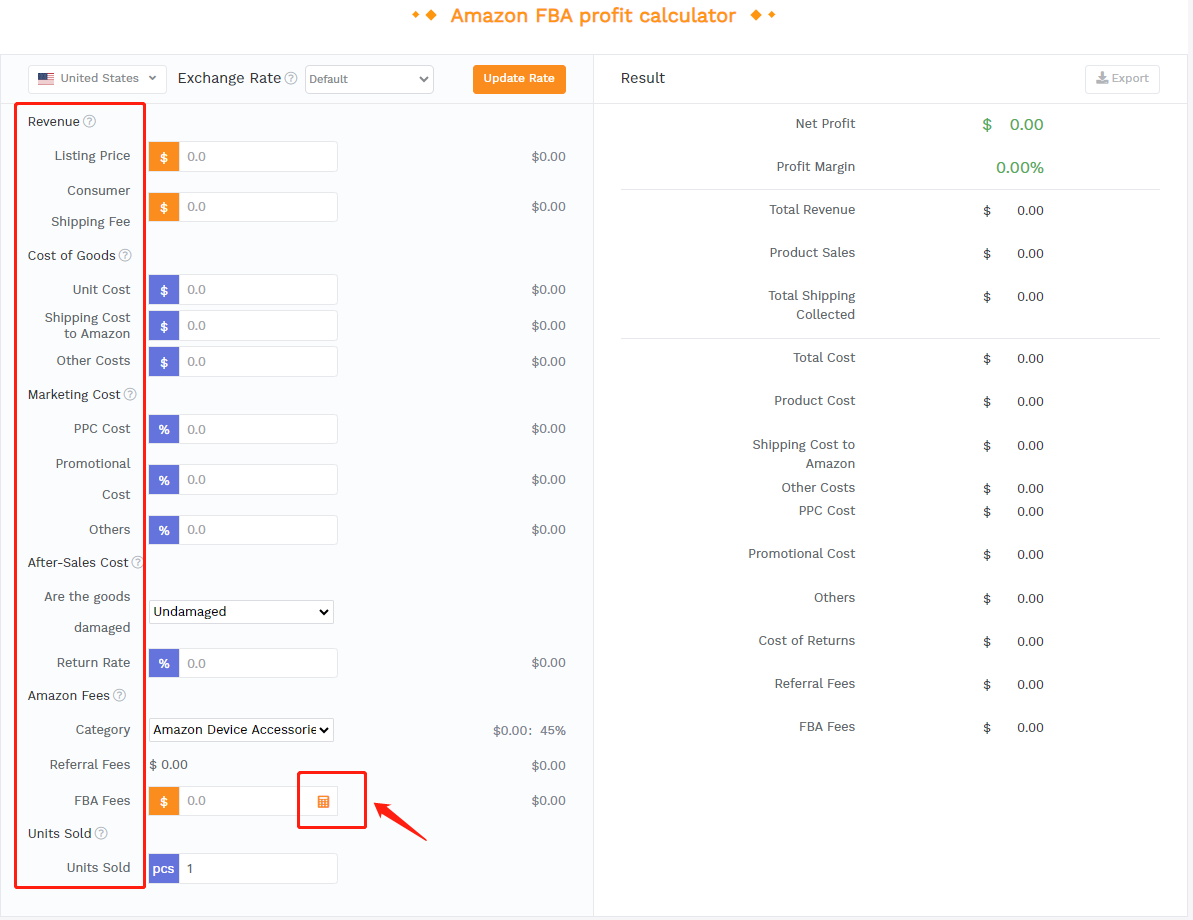Screen dimensions: 1193x920
Task: Click the Product Cost result label
Action: (x=814, y=401)
